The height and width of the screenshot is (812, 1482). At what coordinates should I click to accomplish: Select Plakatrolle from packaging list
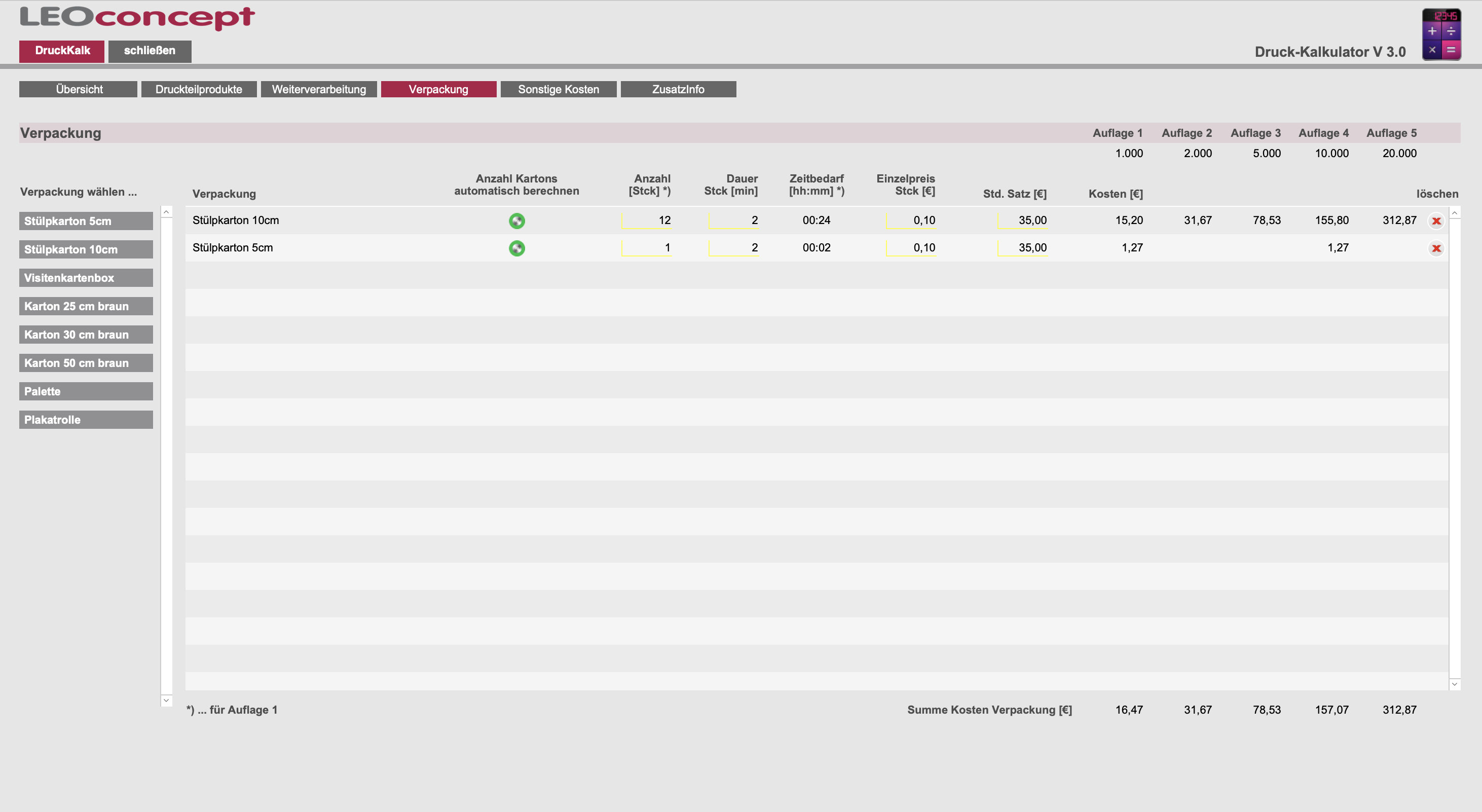pyautogui.click(x=86, y=420)
